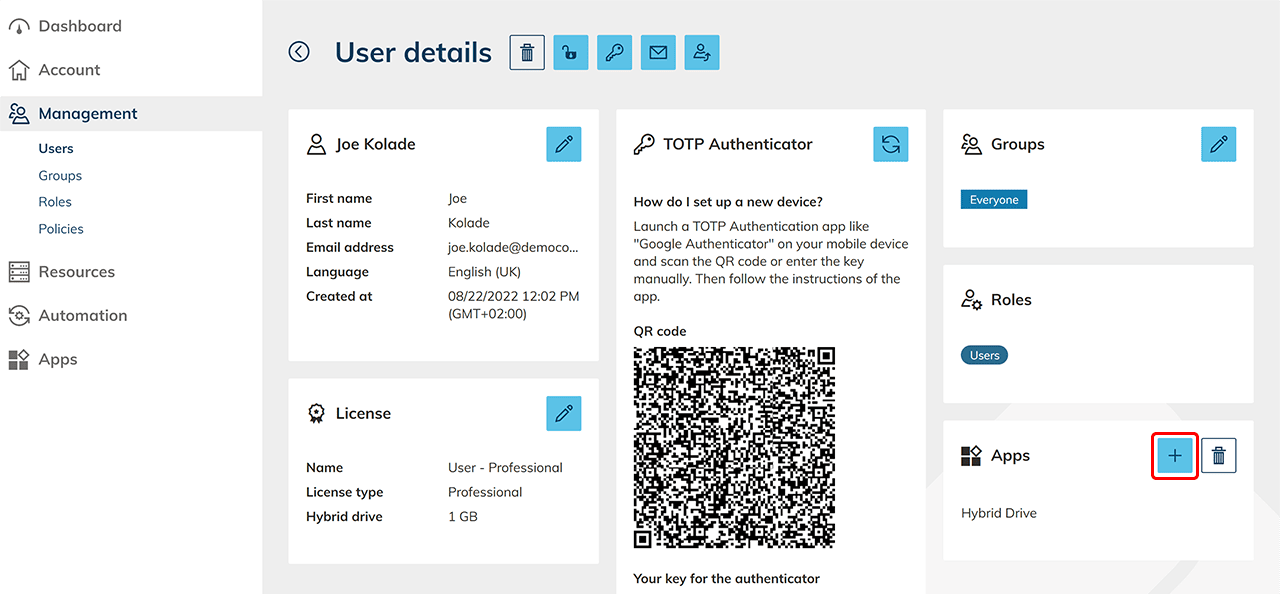
Task: Refresh the TOTP Authenticator key
Action: tap(890, 144)
